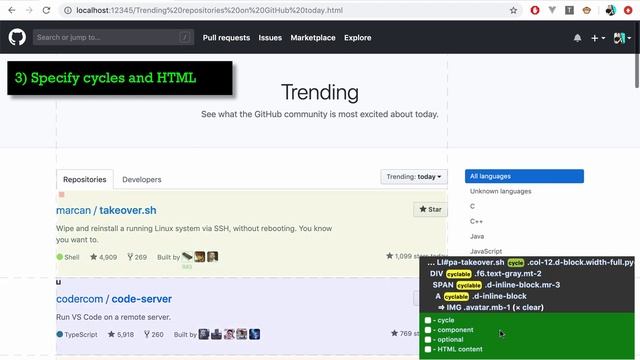Open Marketplace in navbar
The height and width of the screenshot is (360, 640).
pos(313,38)
